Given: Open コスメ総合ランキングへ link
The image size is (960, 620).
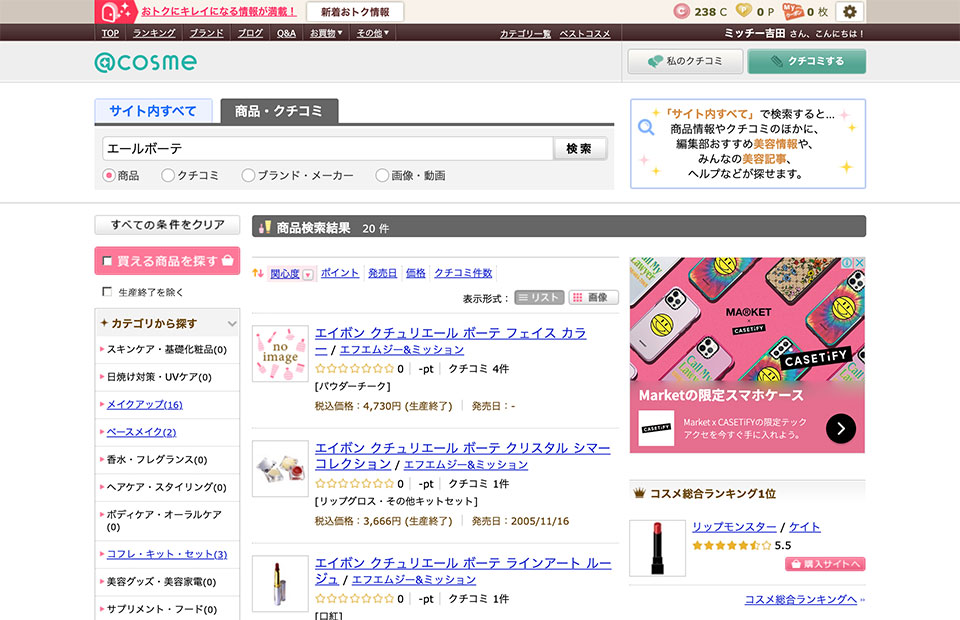Looking at the screenshot, I should [x=801, y=599].
